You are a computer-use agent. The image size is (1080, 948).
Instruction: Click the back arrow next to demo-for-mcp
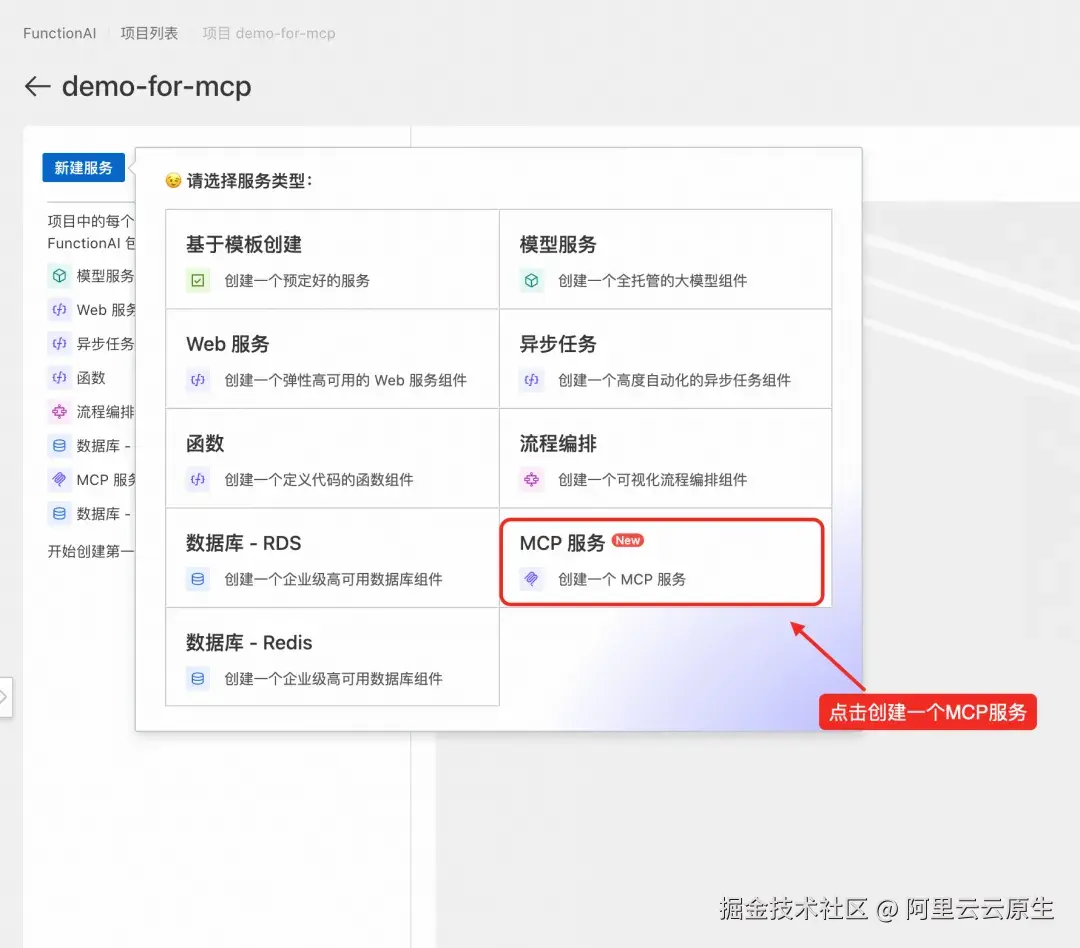tap(36, 86)
